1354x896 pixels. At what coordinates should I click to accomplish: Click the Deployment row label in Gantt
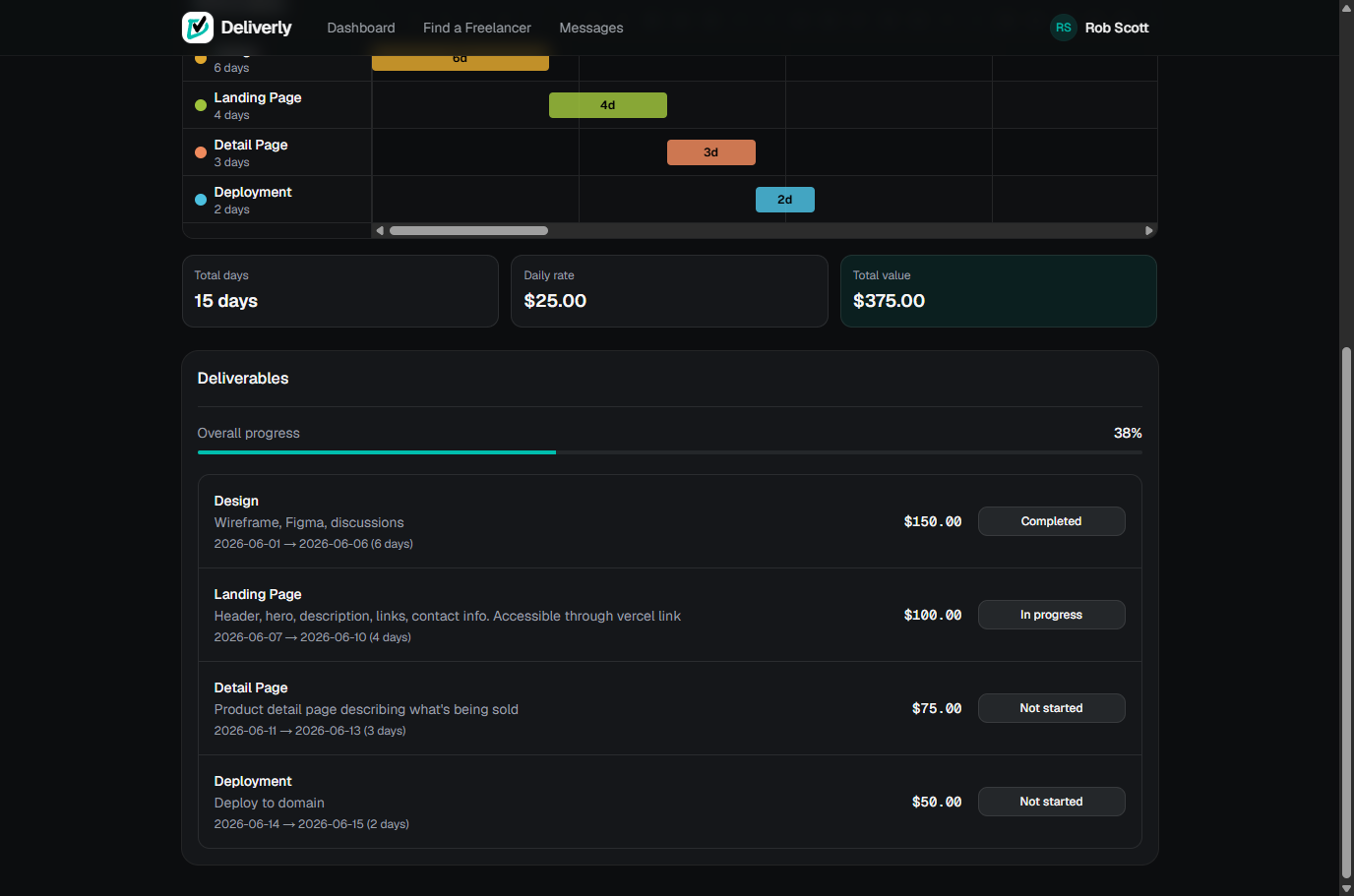(x=253, y=192)
